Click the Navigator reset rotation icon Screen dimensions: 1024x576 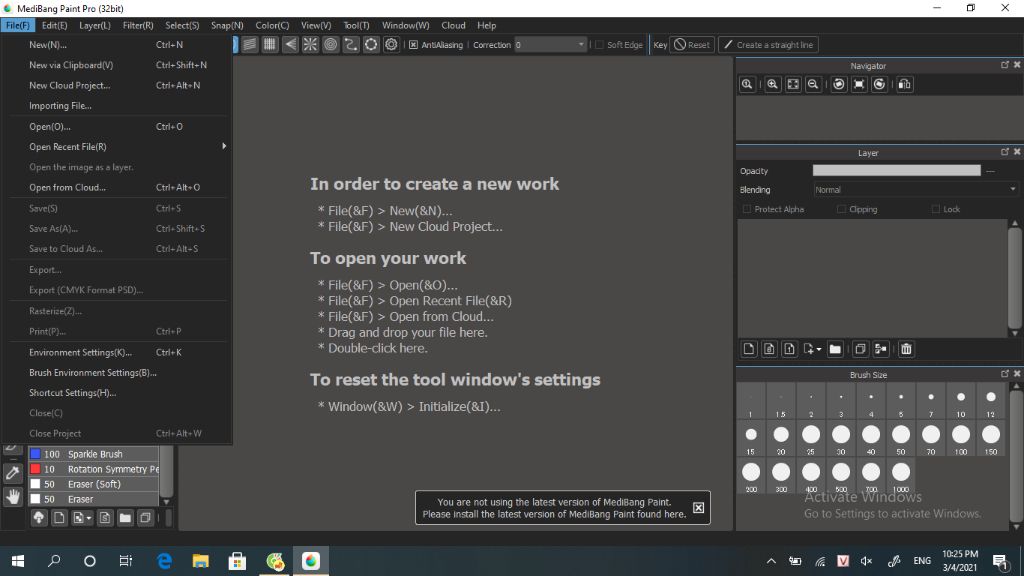point(859,84)
